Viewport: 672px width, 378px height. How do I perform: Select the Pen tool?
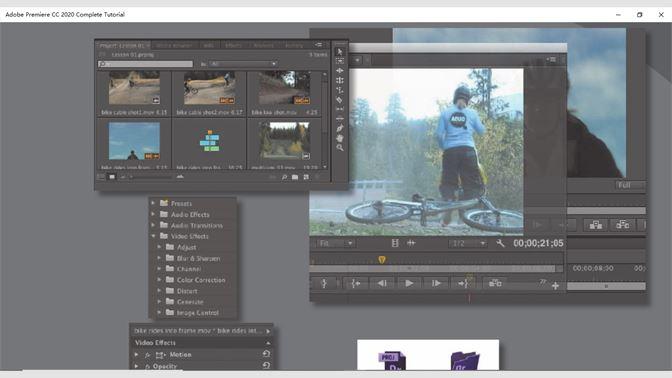click(340, 128)
